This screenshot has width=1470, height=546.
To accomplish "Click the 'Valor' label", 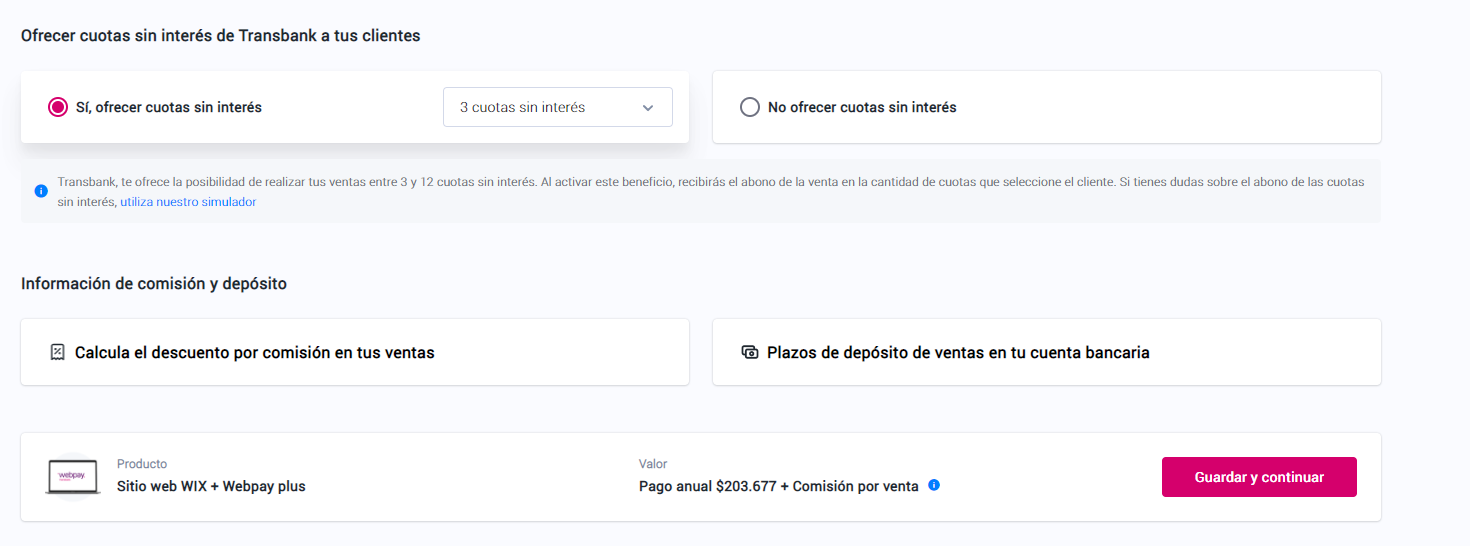I will pyautogui.click(x=653, y=464).
